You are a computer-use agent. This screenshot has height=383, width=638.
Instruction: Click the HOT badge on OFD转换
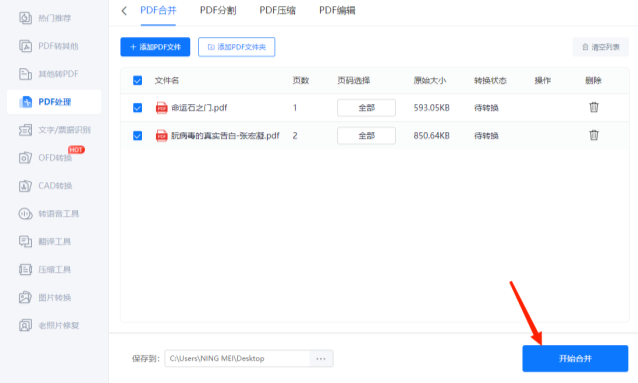pyautogui.click(x=76, y=150)
